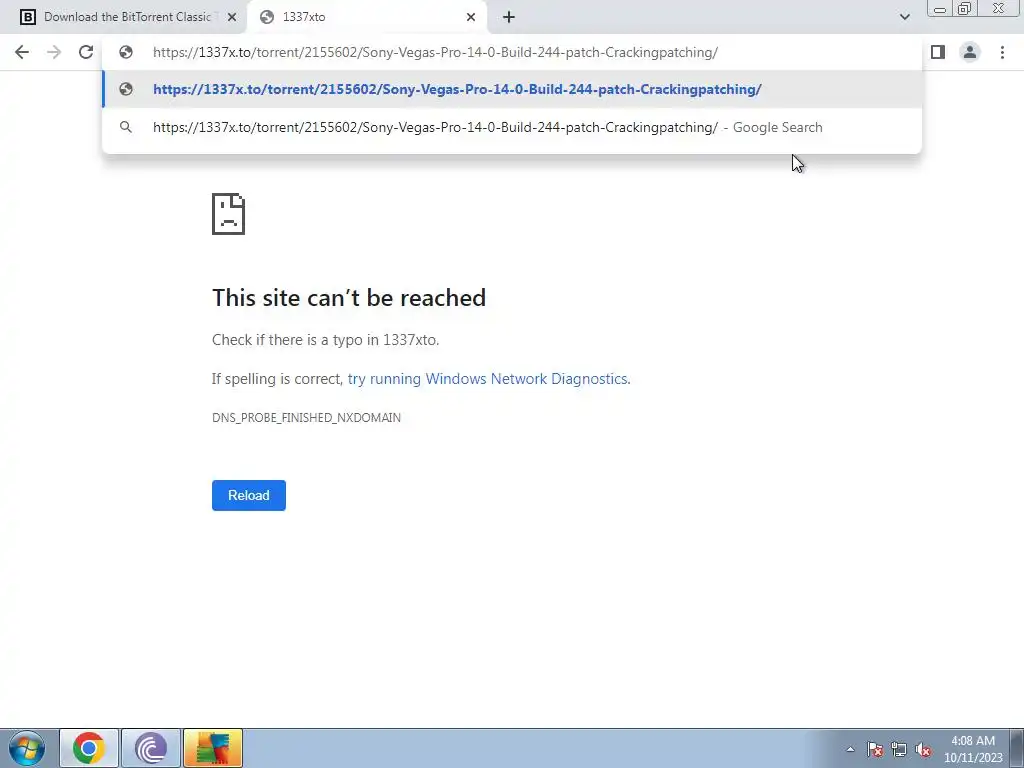
Task: Click the network status tray icon
Action: pyautogui.click(x=899, y=750)
